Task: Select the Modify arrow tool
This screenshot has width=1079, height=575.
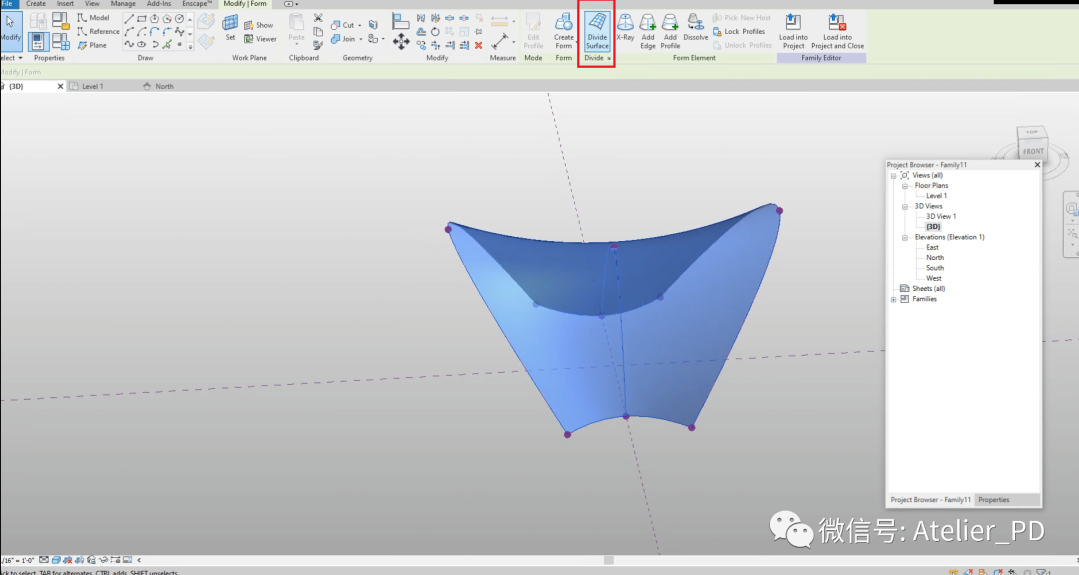Action: click(x=10, y=30)
